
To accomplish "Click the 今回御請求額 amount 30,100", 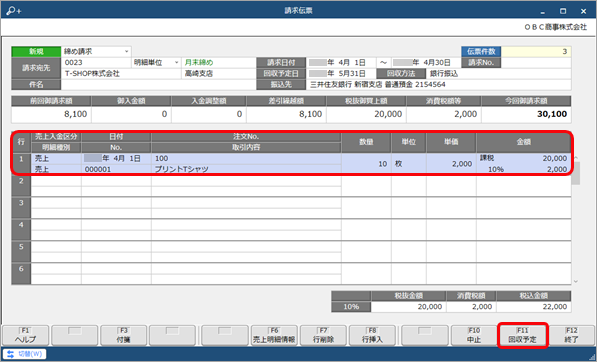I will tap(552, 114).
